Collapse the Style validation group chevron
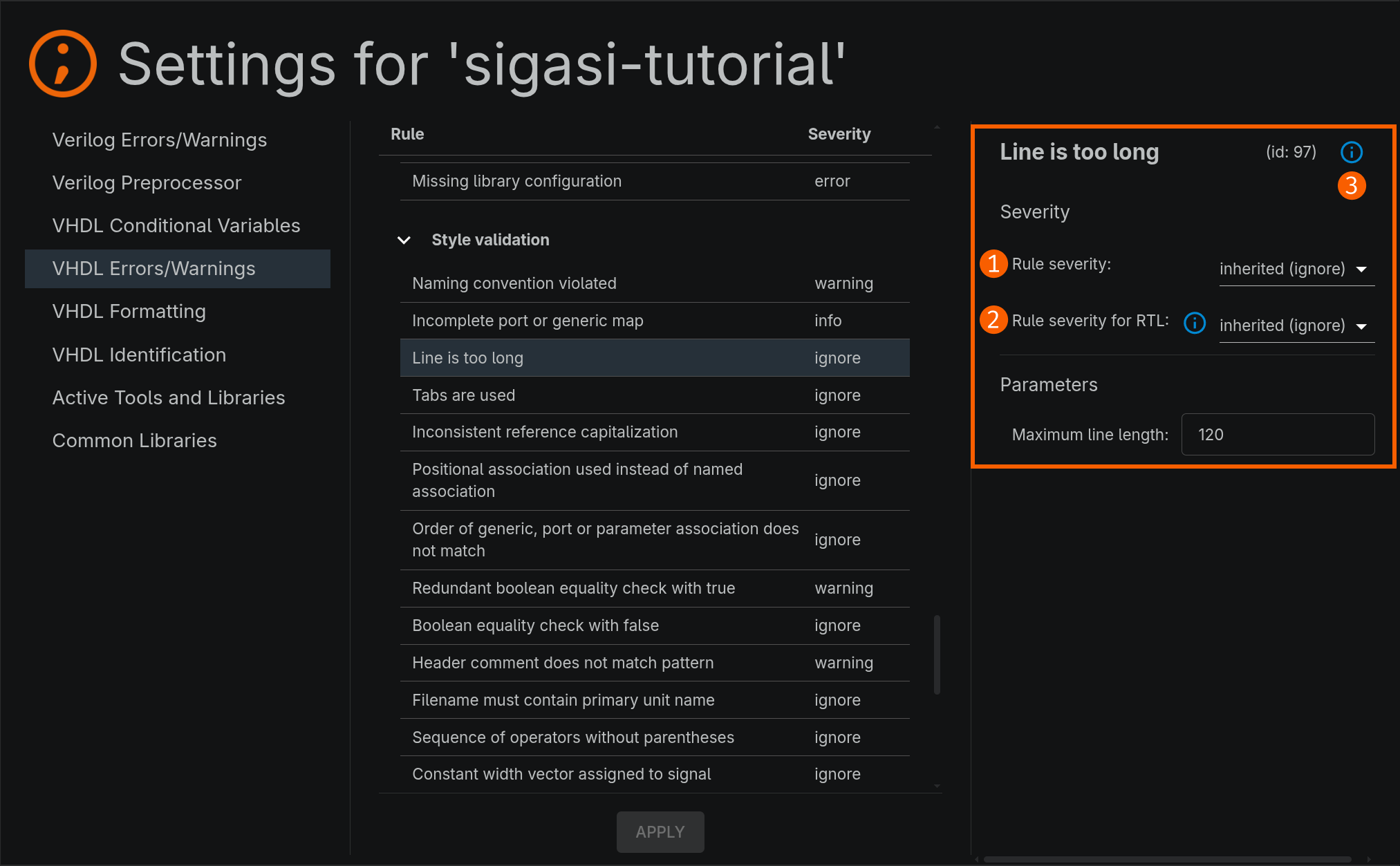Viewport: 1400px width, 866px height. (x=404, y=240)
